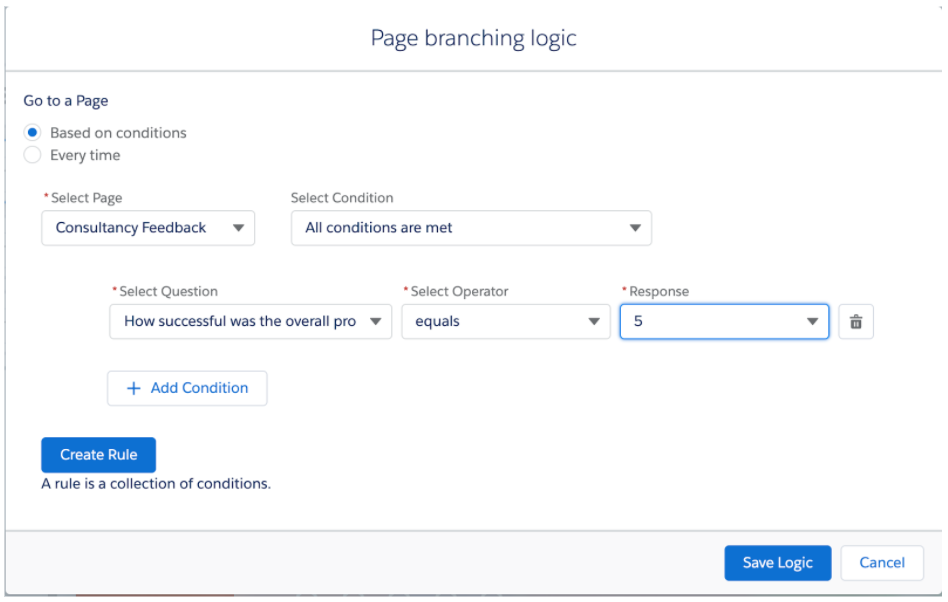Click the 'Select Operator' field label
This screenshot has width=948, height=602.
(x=459, y=291)
